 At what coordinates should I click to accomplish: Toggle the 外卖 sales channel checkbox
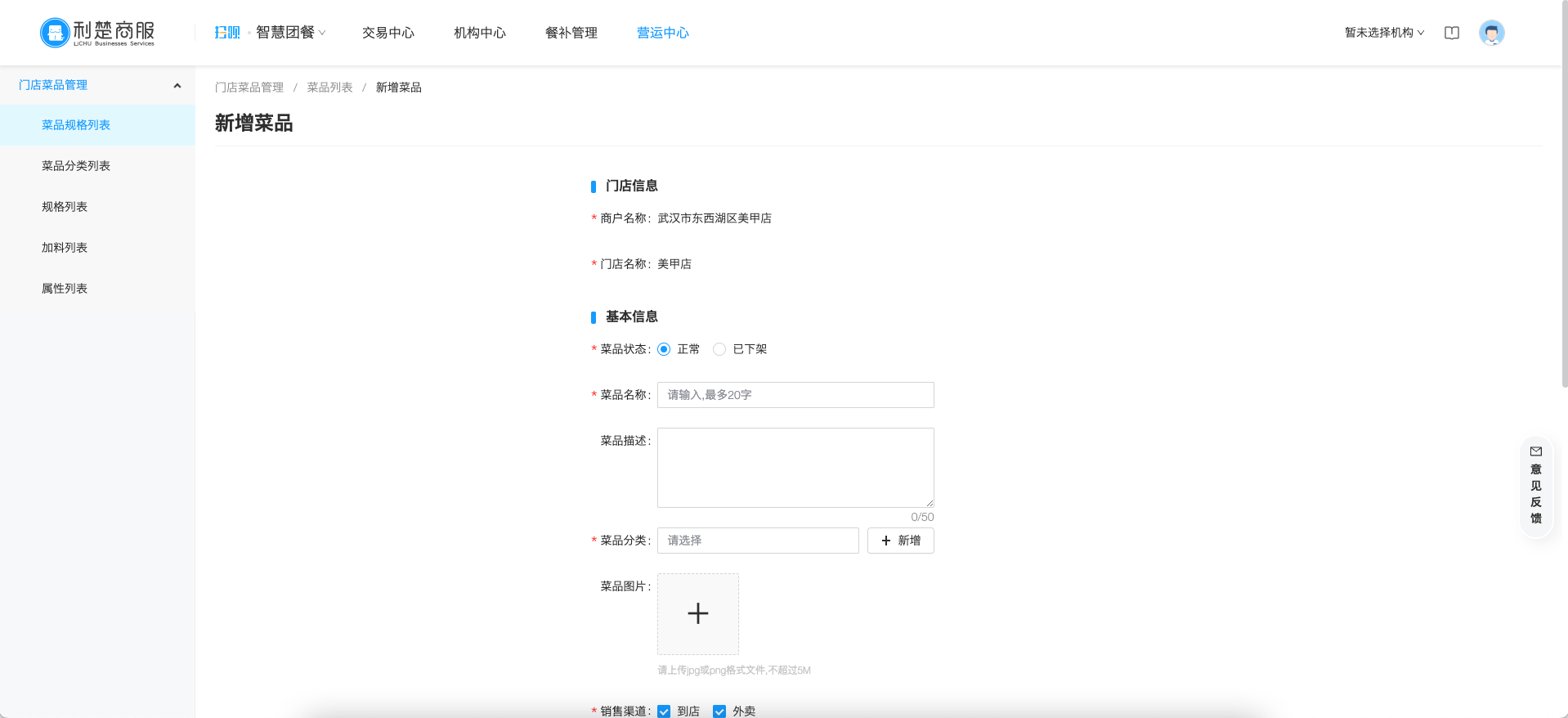(x=719, y=711)
